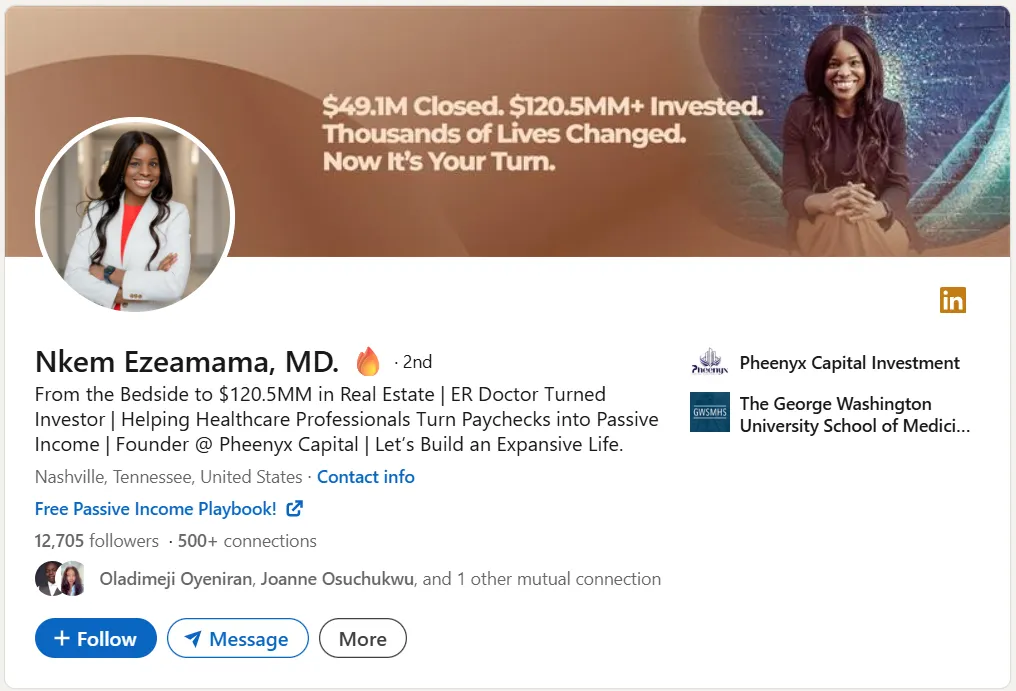1016x691 pixels.
Task: Click the Pheenyx Capital Investment logo
Action: point(710,363)
